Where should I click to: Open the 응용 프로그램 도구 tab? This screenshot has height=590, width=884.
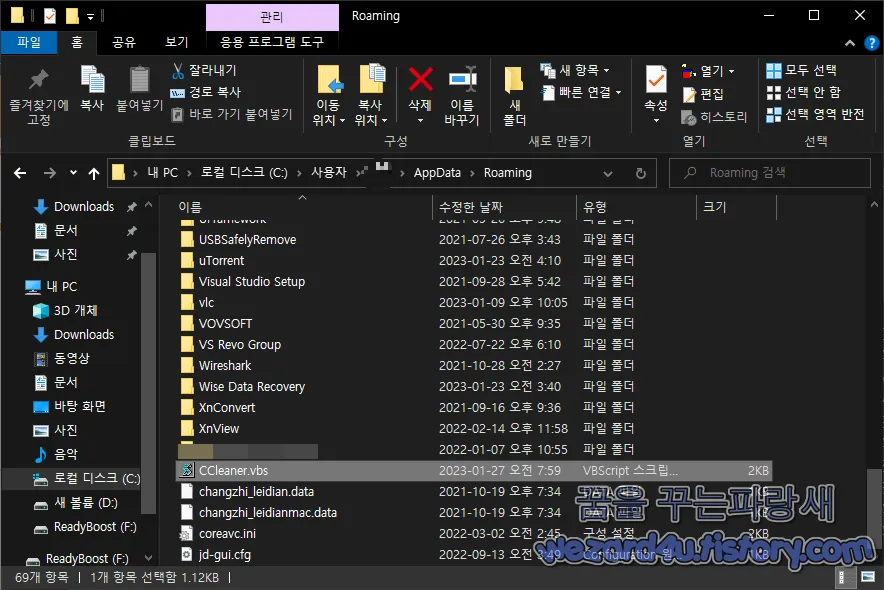[272, 42]
